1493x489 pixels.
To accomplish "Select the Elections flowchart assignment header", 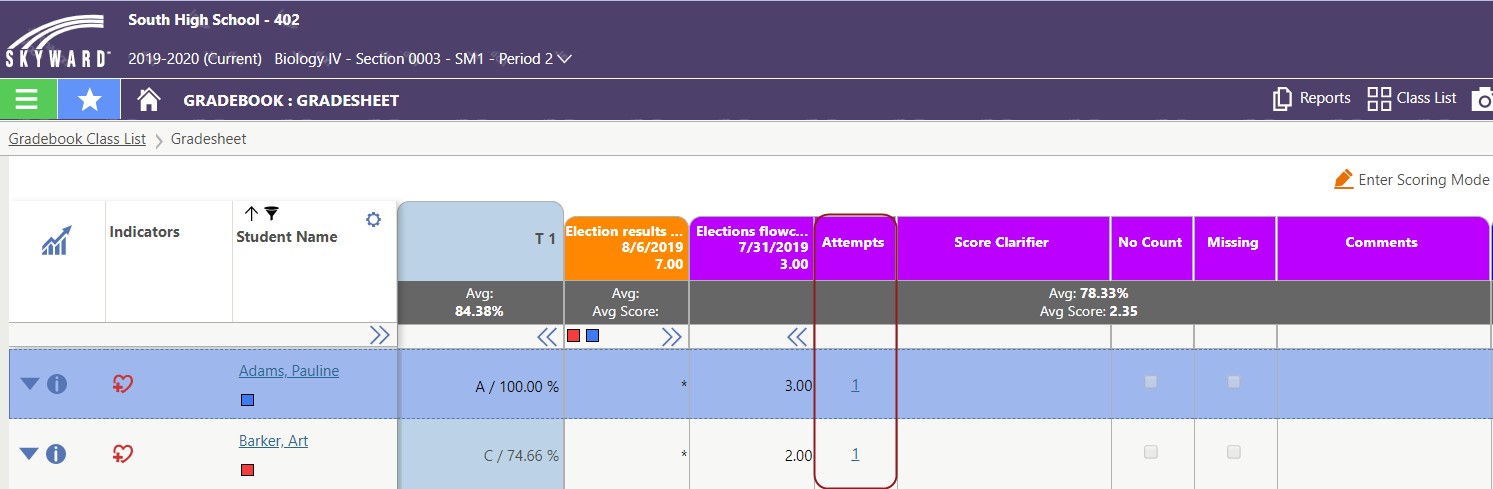I will [752, 247].
